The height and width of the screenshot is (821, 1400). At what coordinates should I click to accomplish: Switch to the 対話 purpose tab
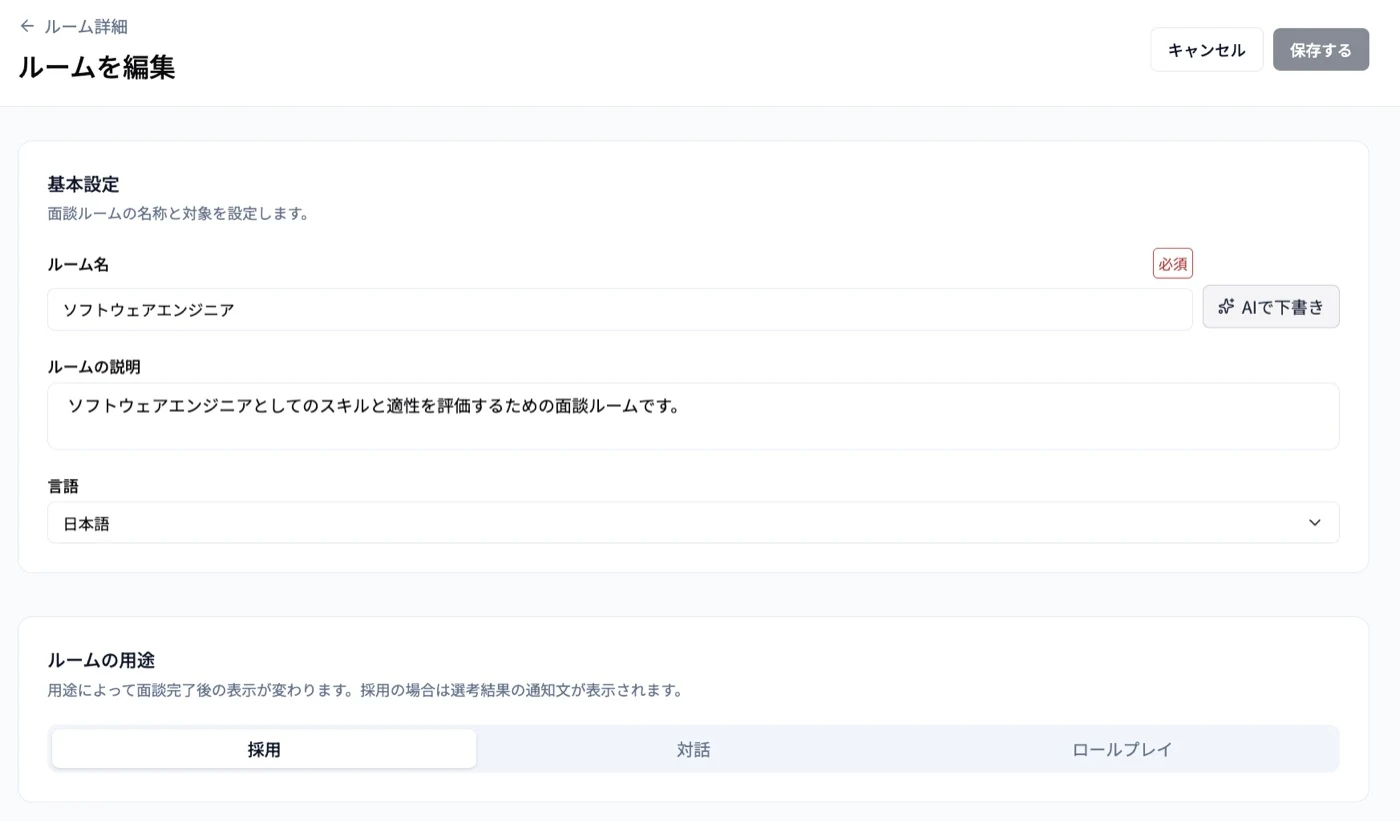pyautogui.click(x=693, y=749)
